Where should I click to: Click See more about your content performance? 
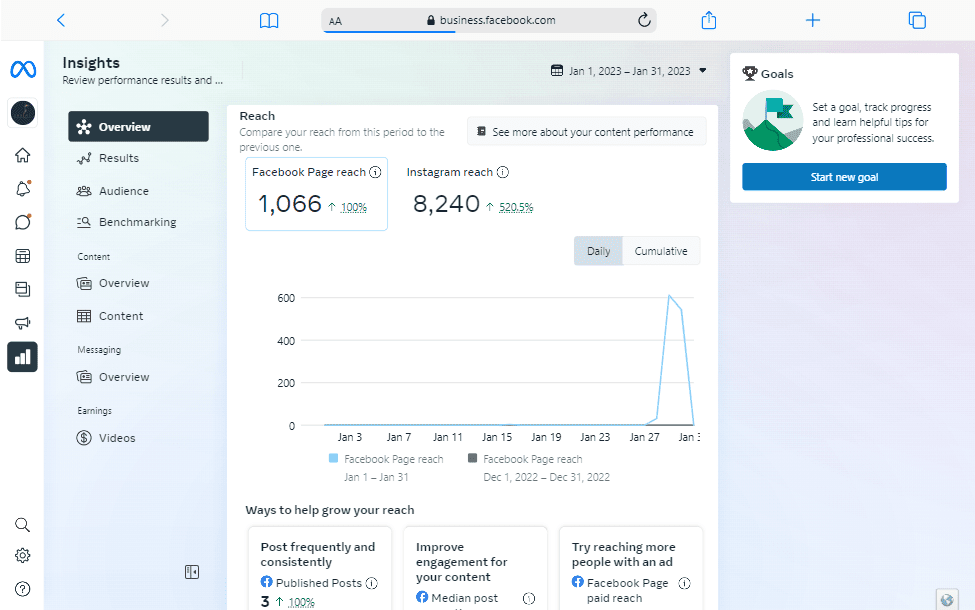pos(586,132)
